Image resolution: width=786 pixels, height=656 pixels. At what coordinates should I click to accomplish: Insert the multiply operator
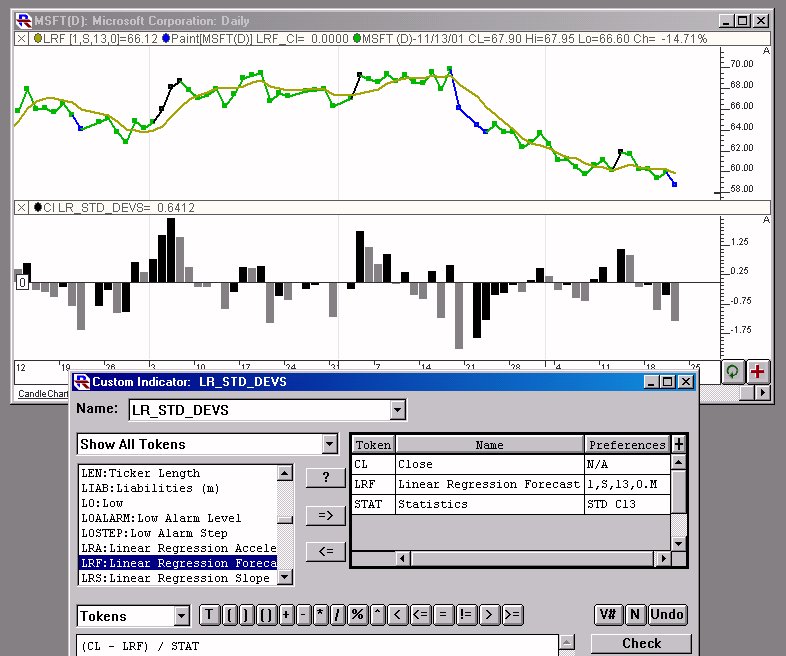coord(320,615)
